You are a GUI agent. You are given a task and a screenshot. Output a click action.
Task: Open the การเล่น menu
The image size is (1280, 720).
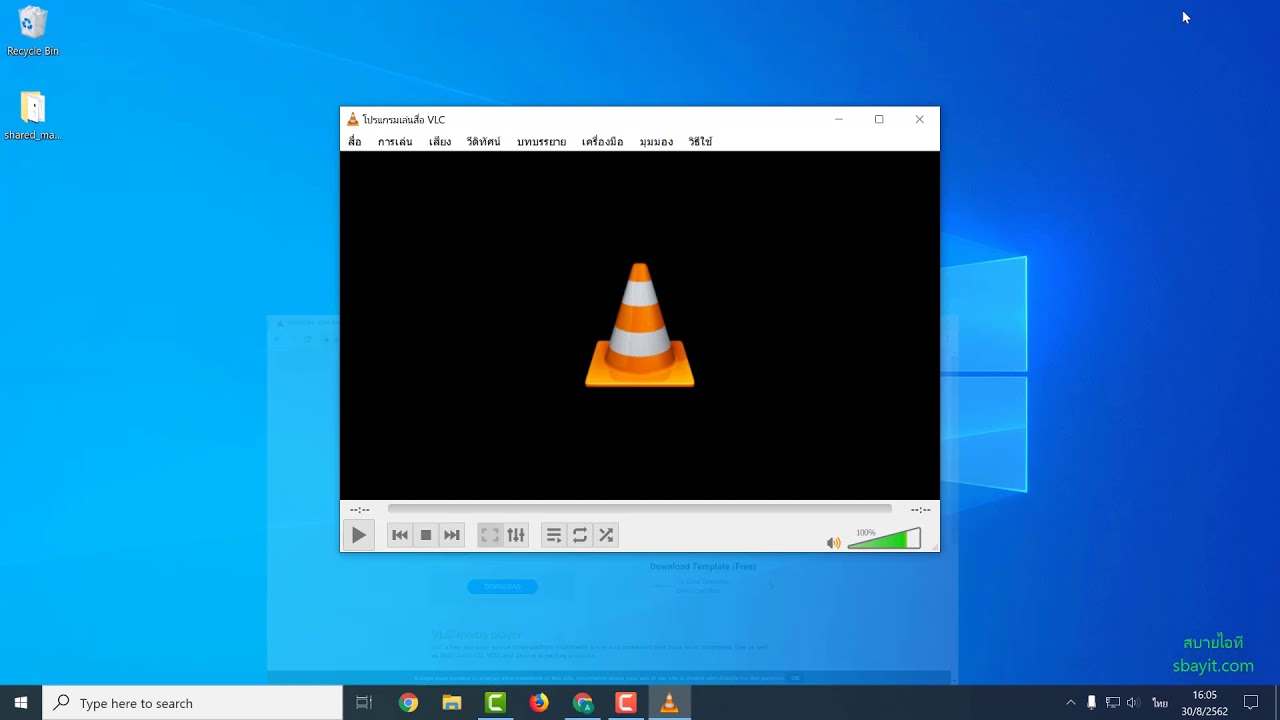(x=395, y=142)
